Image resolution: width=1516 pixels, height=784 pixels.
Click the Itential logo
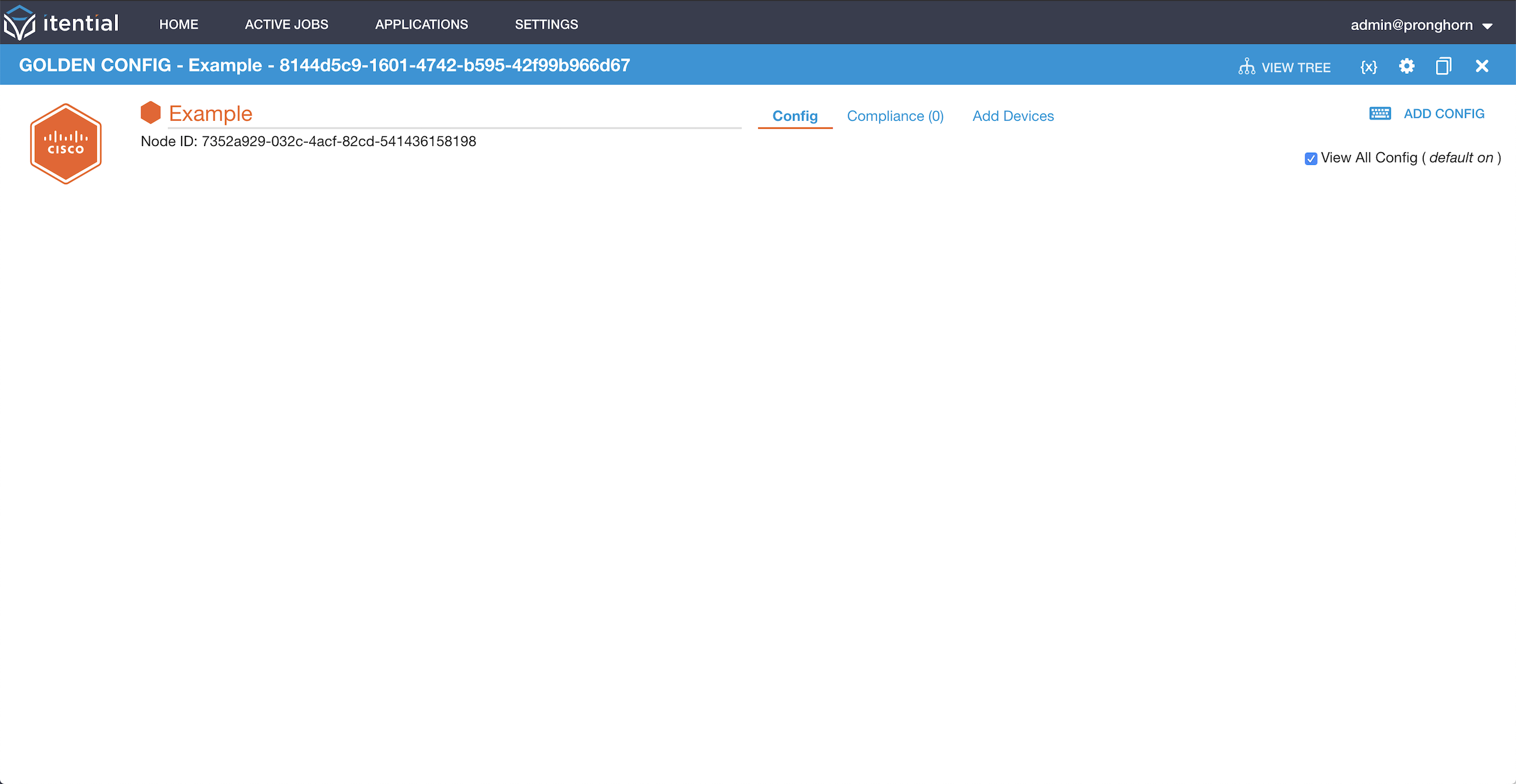point(61,23)
